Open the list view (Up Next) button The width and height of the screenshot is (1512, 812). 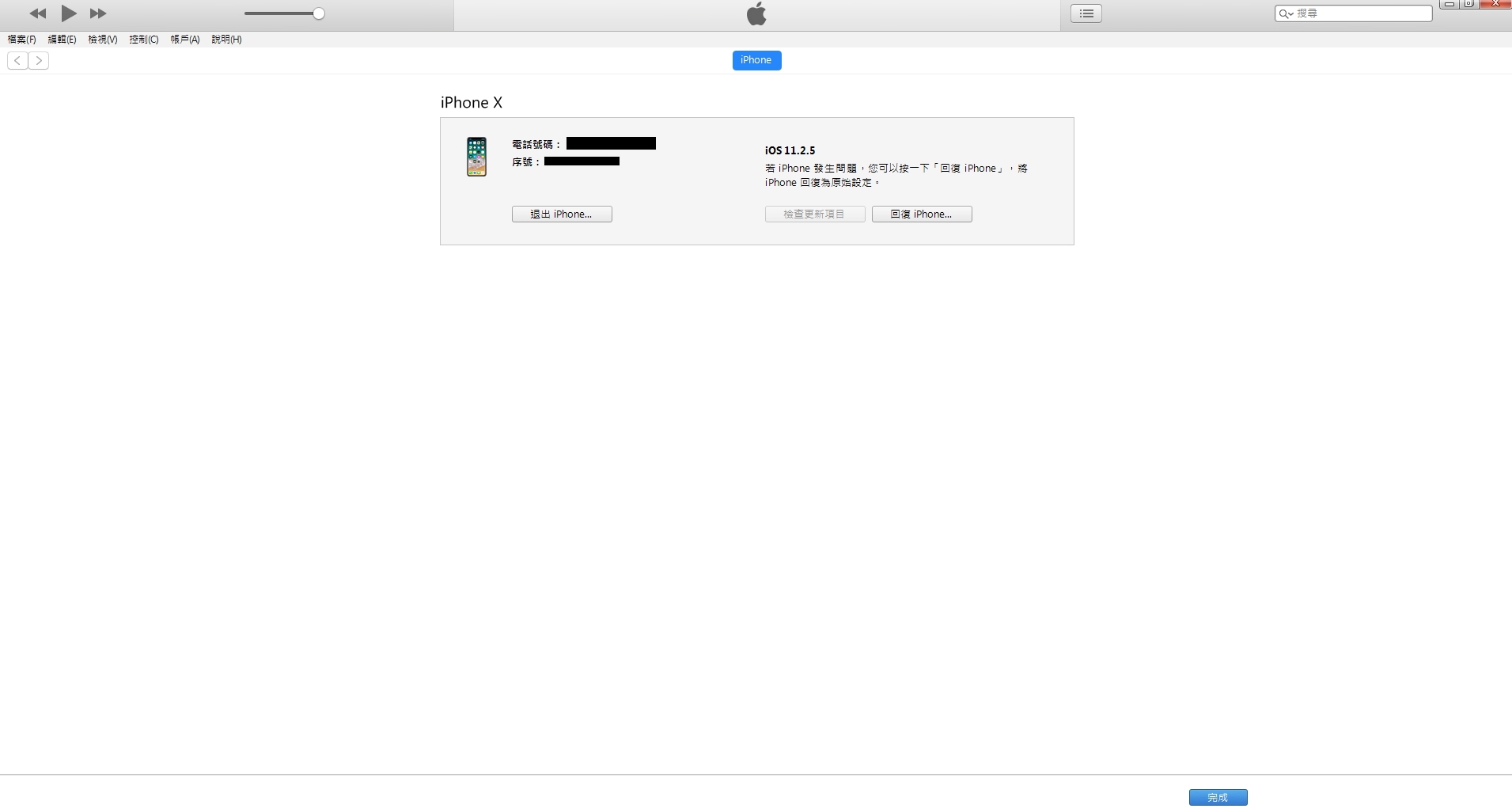[x=1086, y=13]
